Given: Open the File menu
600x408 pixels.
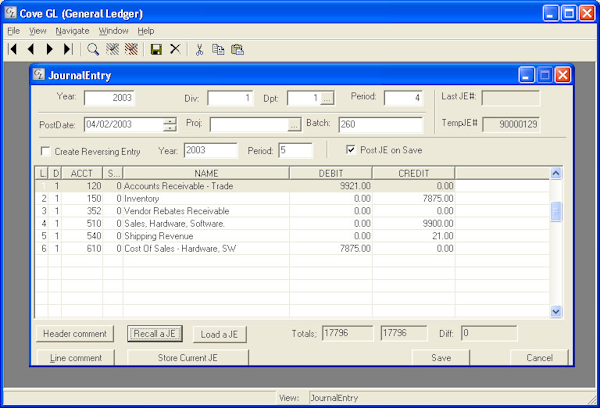Looking at the screenshot, I should (x=13, y=31).
